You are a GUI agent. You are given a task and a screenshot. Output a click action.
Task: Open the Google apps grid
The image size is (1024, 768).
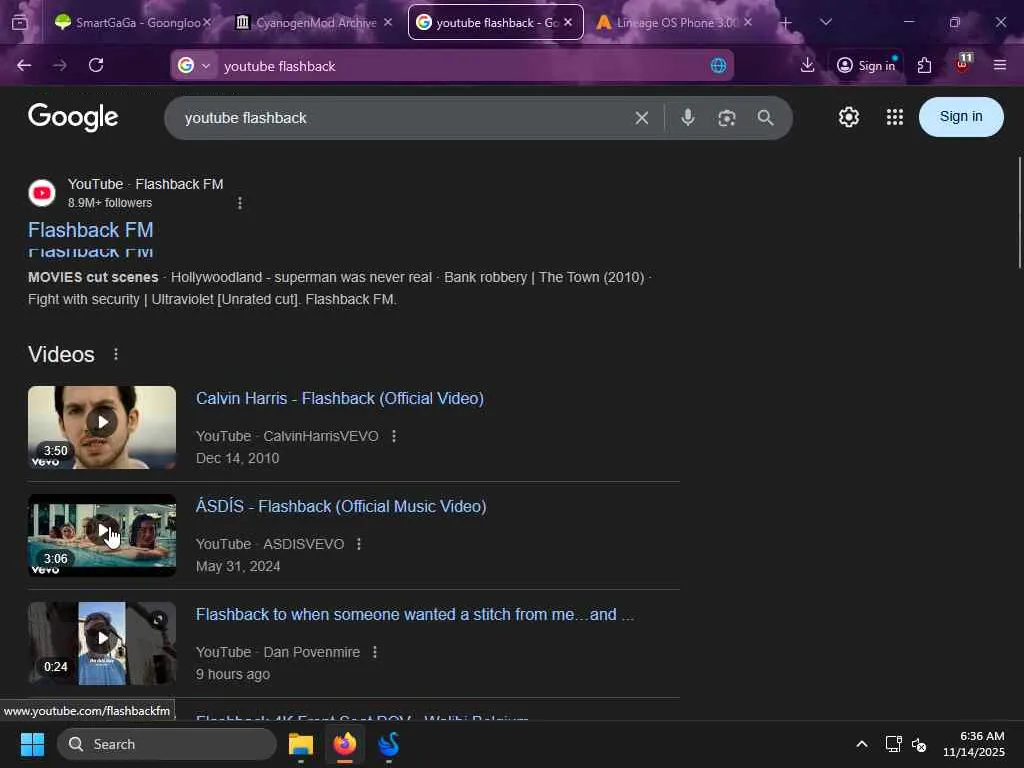click(x=894, y=118)
